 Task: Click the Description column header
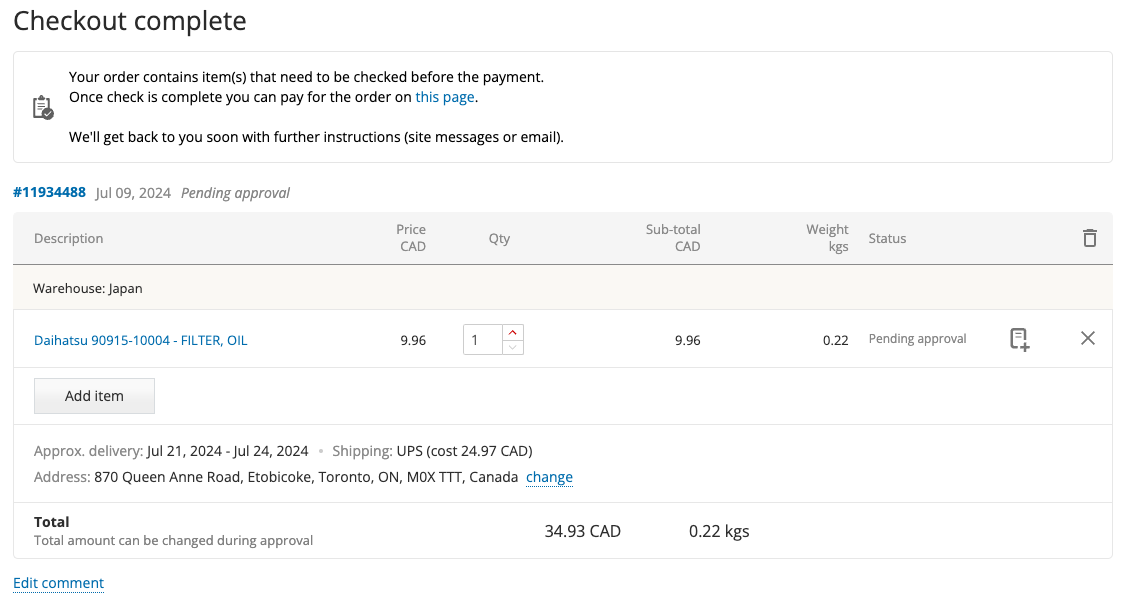point(68,238)
